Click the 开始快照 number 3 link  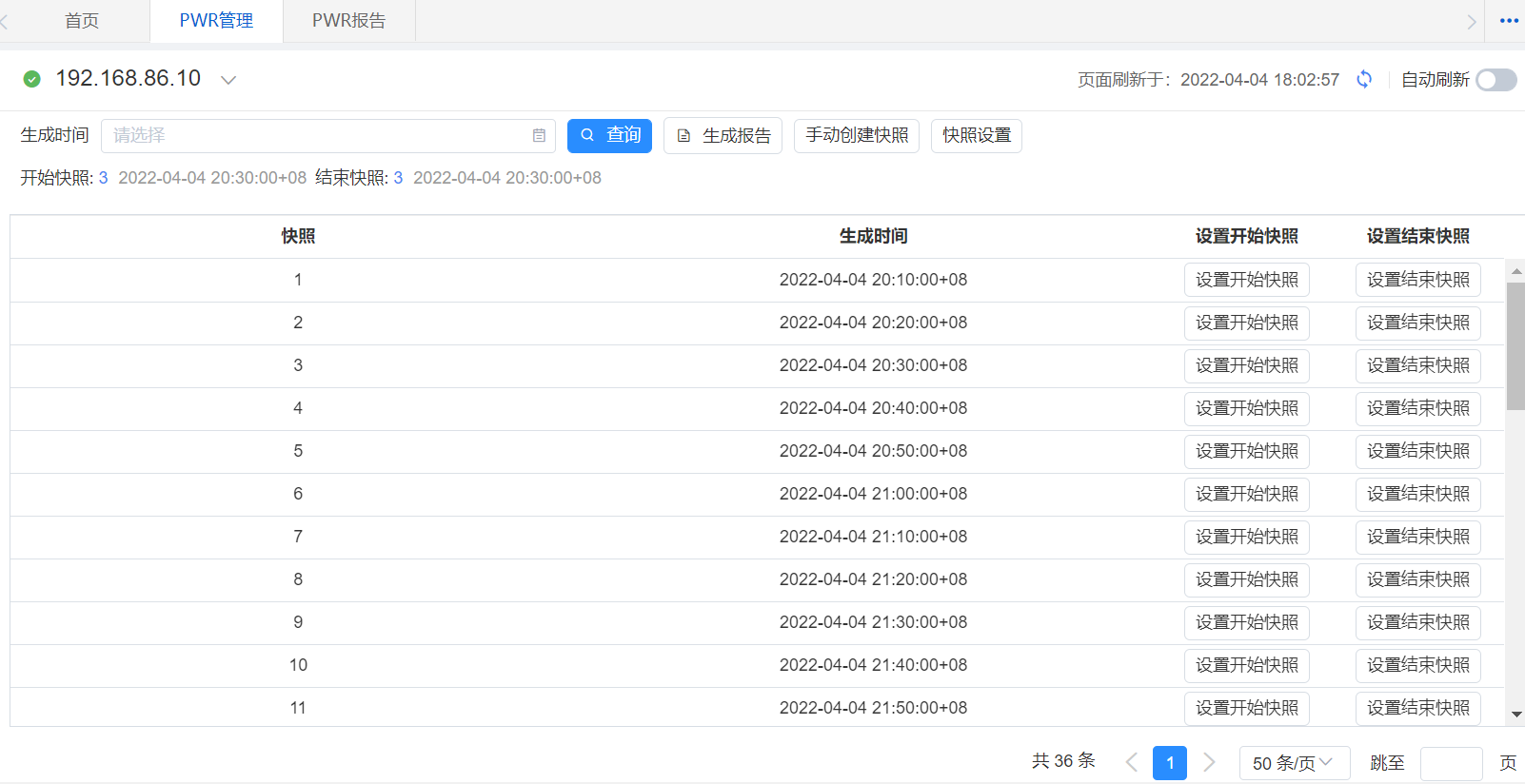103,178
